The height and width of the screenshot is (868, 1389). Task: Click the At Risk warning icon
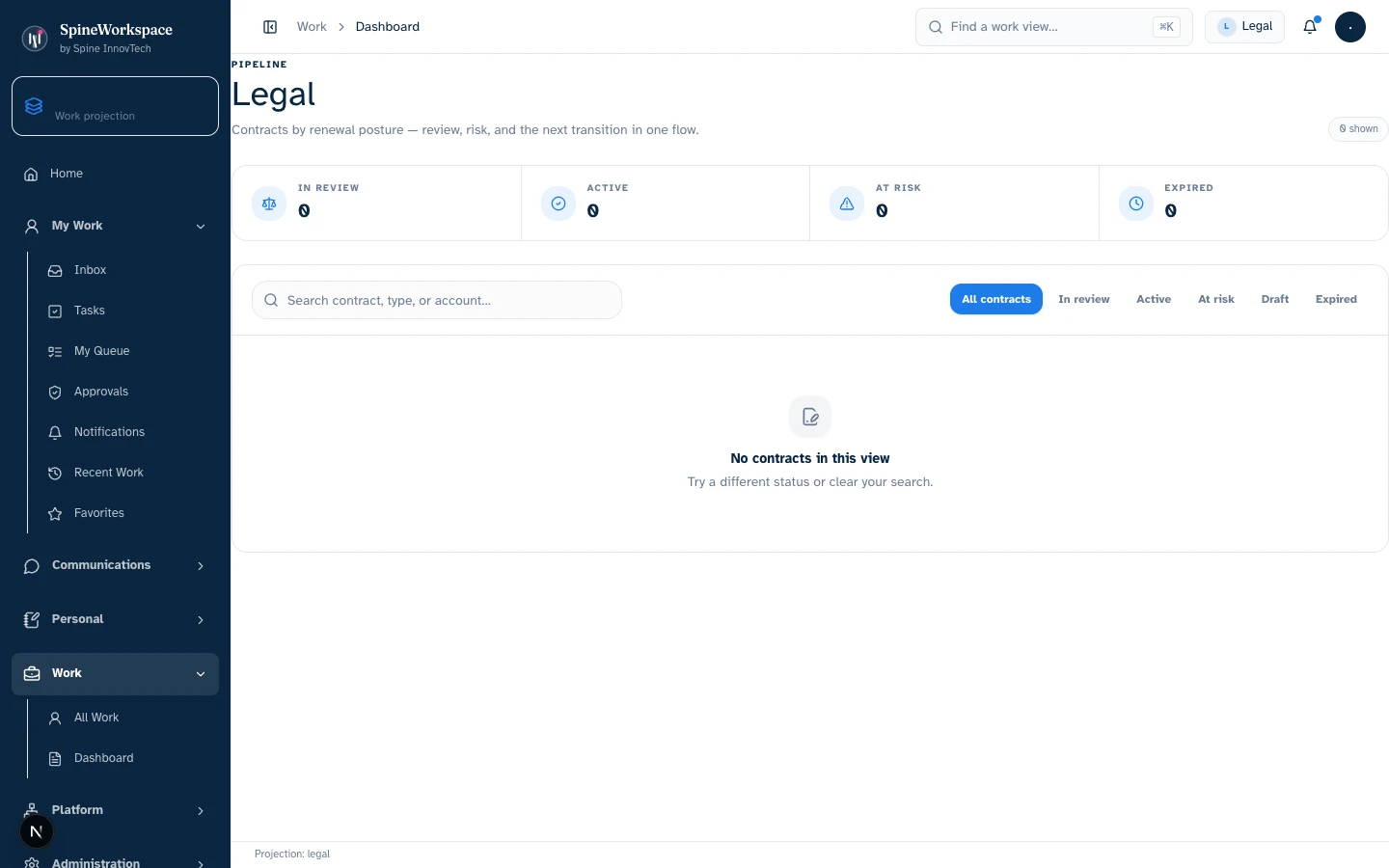click(847, 203)
